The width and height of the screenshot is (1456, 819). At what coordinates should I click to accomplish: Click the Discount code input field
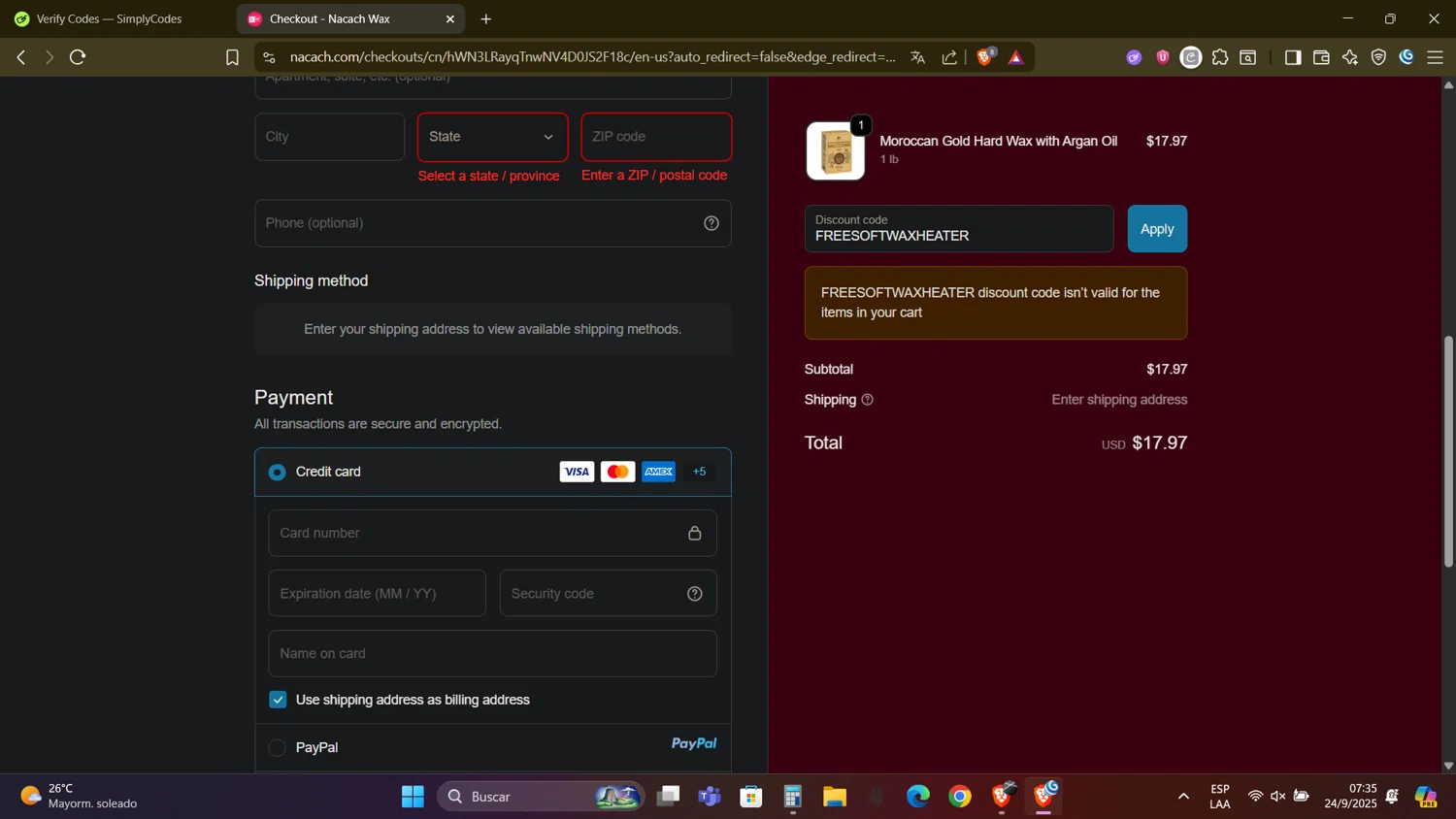959,229
